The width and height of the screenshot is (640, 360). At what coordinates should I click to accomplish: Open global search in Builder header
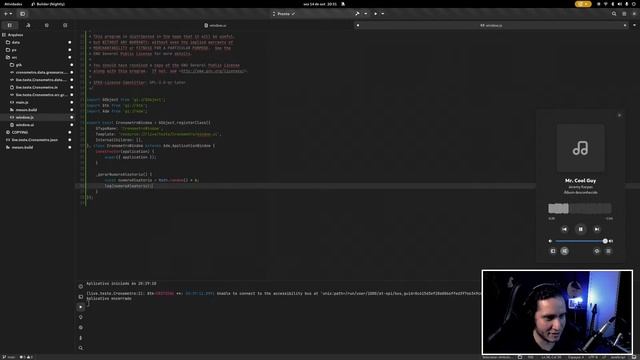(614, 14)
